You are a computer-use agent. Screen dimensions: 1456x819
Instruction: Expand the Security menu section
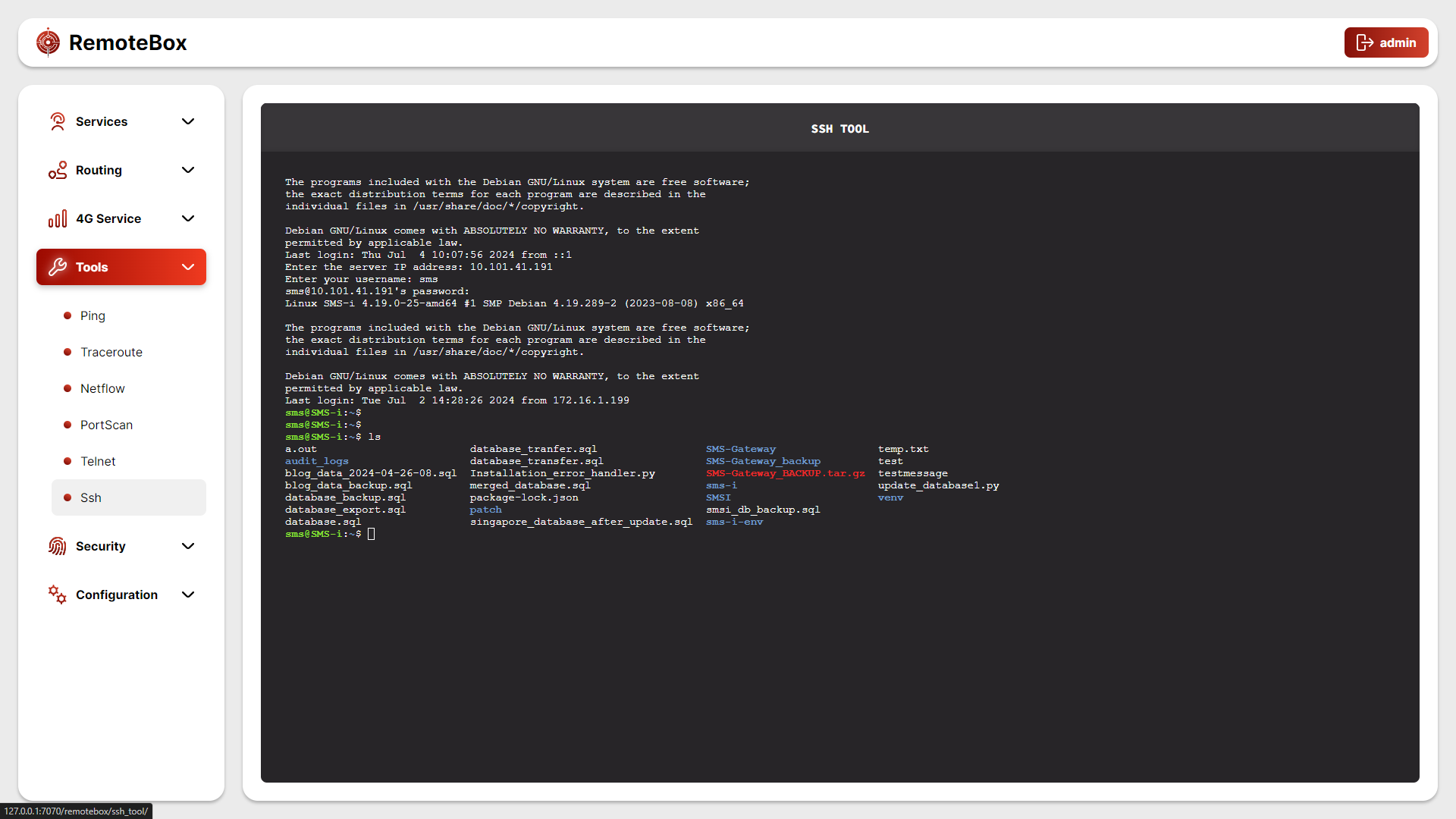click(120, 545)
